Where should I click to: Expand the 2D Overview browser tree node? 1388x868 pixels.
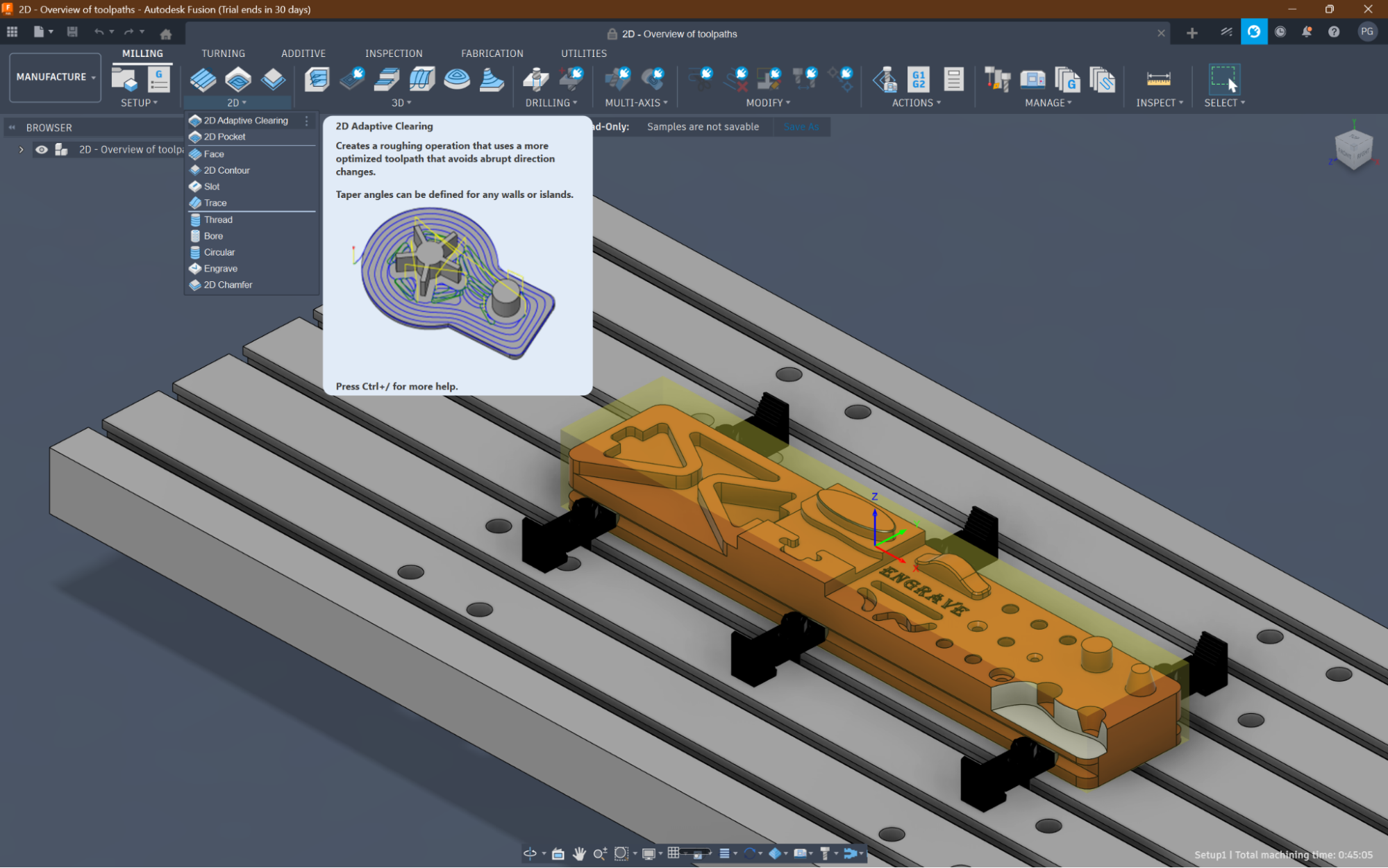pyautogui.click(x=21, y=149)
